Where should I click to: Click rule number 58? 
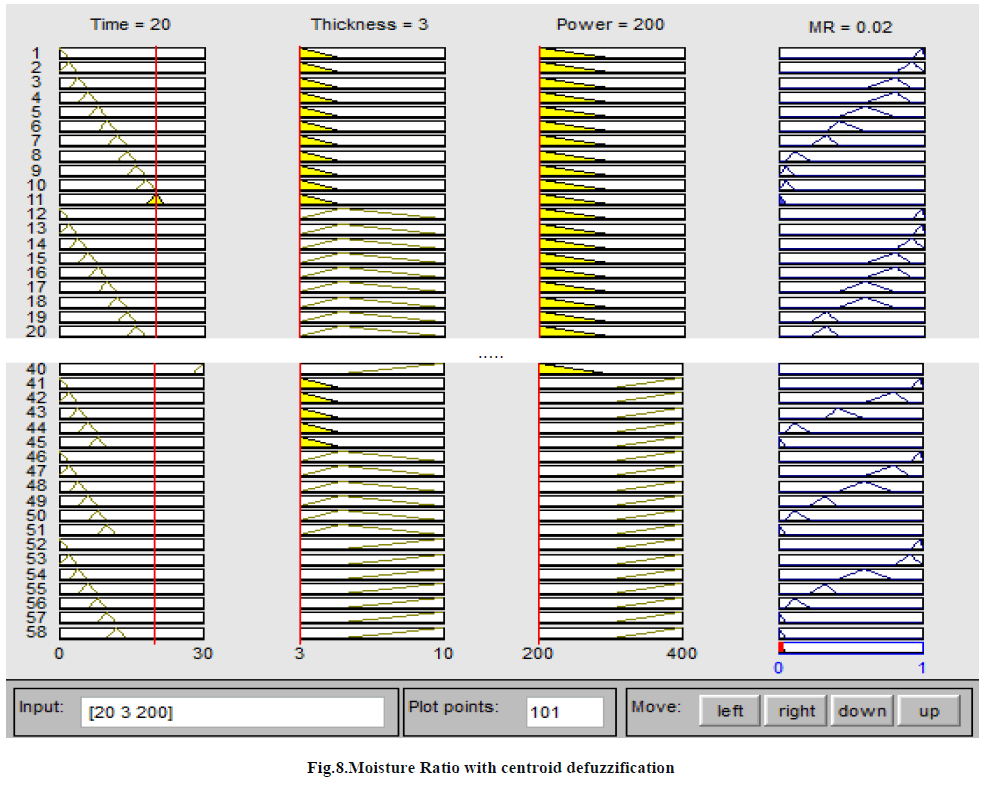(x=36, y=633)
